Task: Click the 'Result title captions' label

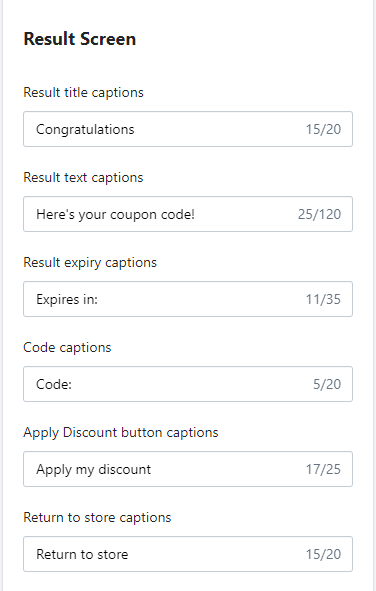Action: pos(83,93)
